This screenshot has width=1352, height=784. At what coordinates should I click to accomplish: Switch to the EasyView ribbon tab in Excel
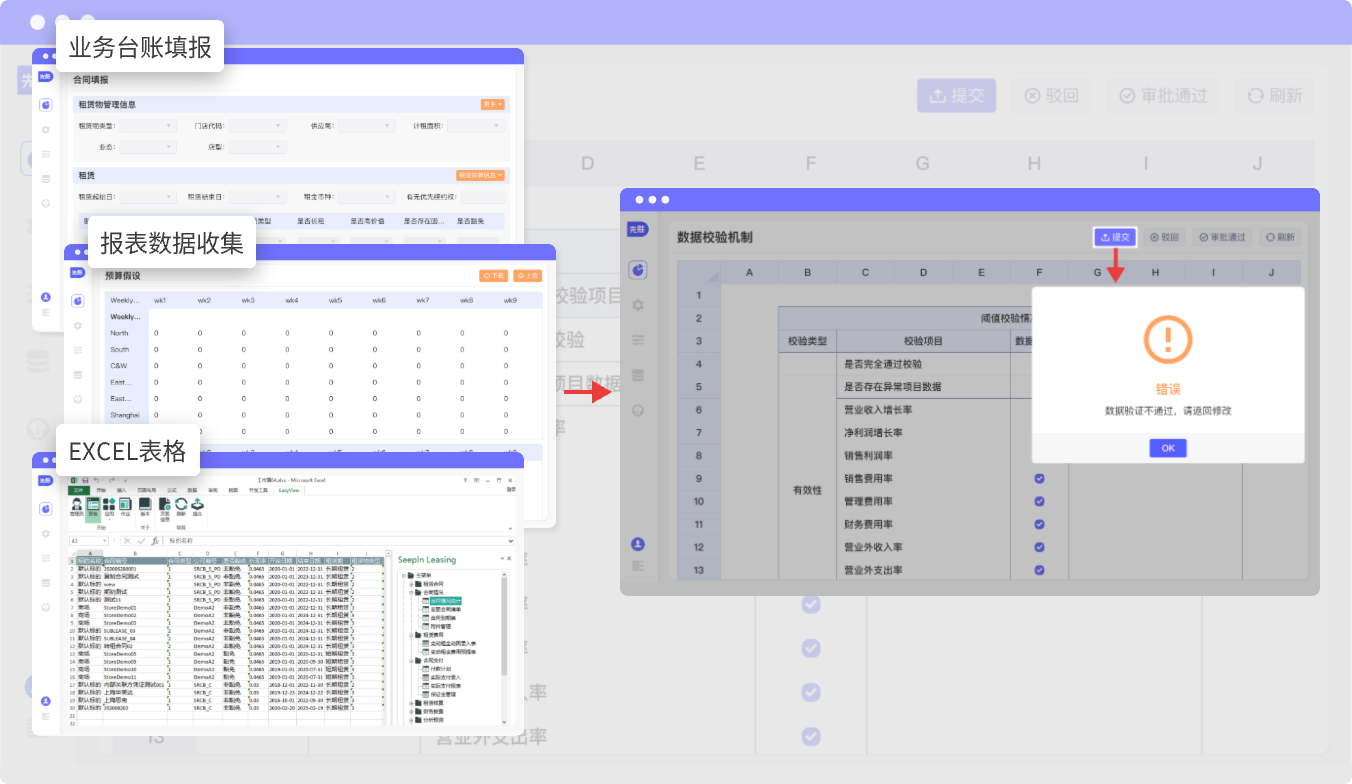[289, 491]
